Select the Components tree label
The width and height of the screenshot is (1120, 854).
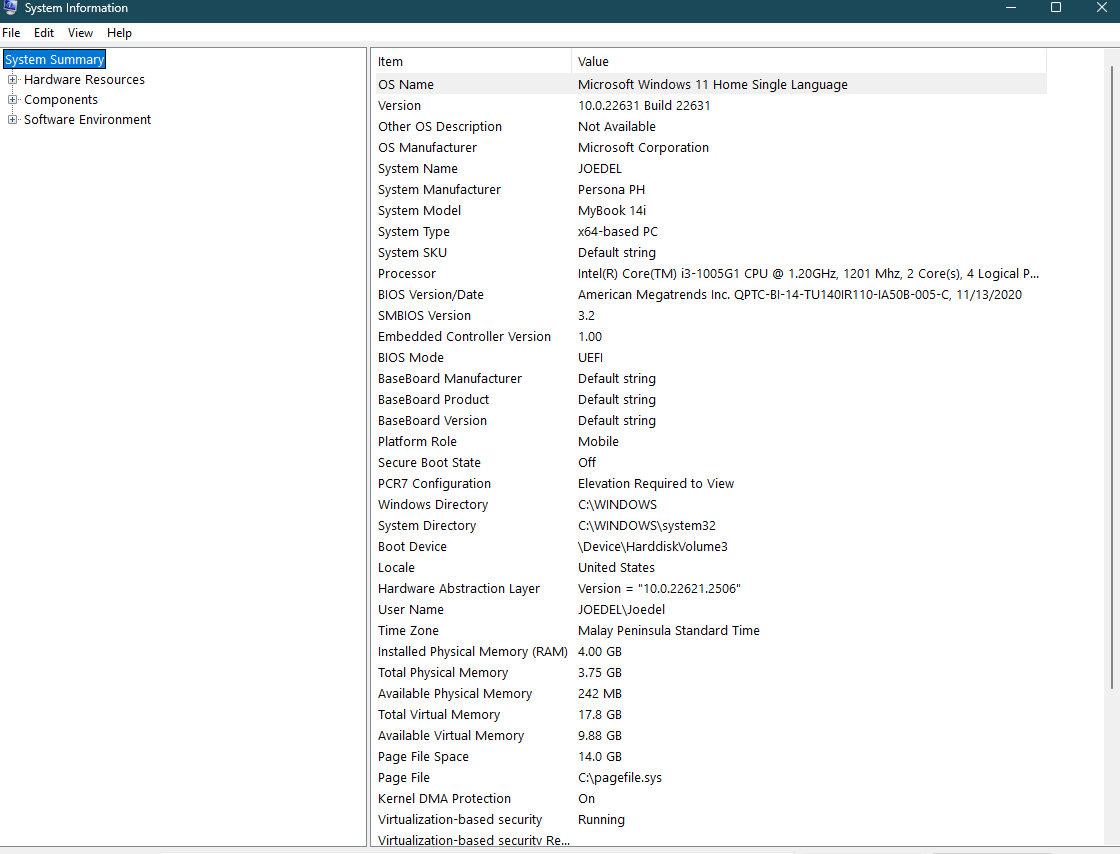pos(61,99)
